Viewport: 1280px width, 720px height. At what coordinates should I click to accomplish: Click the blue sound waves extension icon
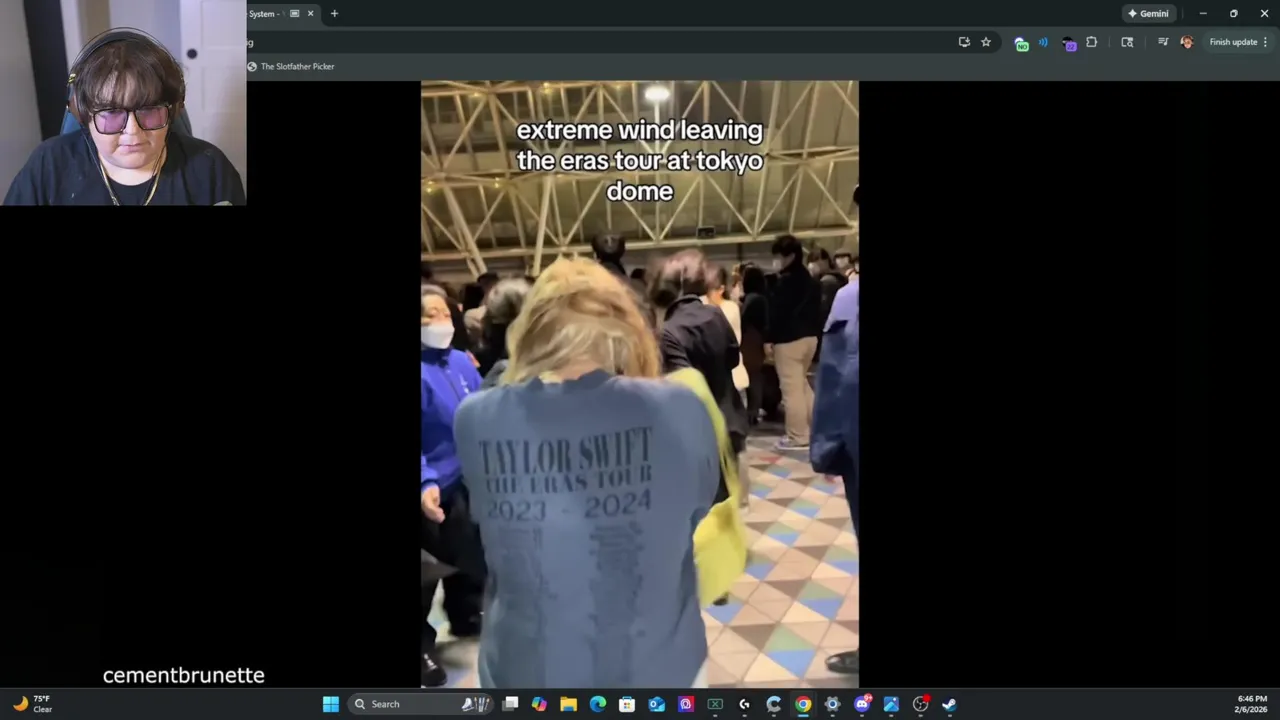click(1043, 42)
